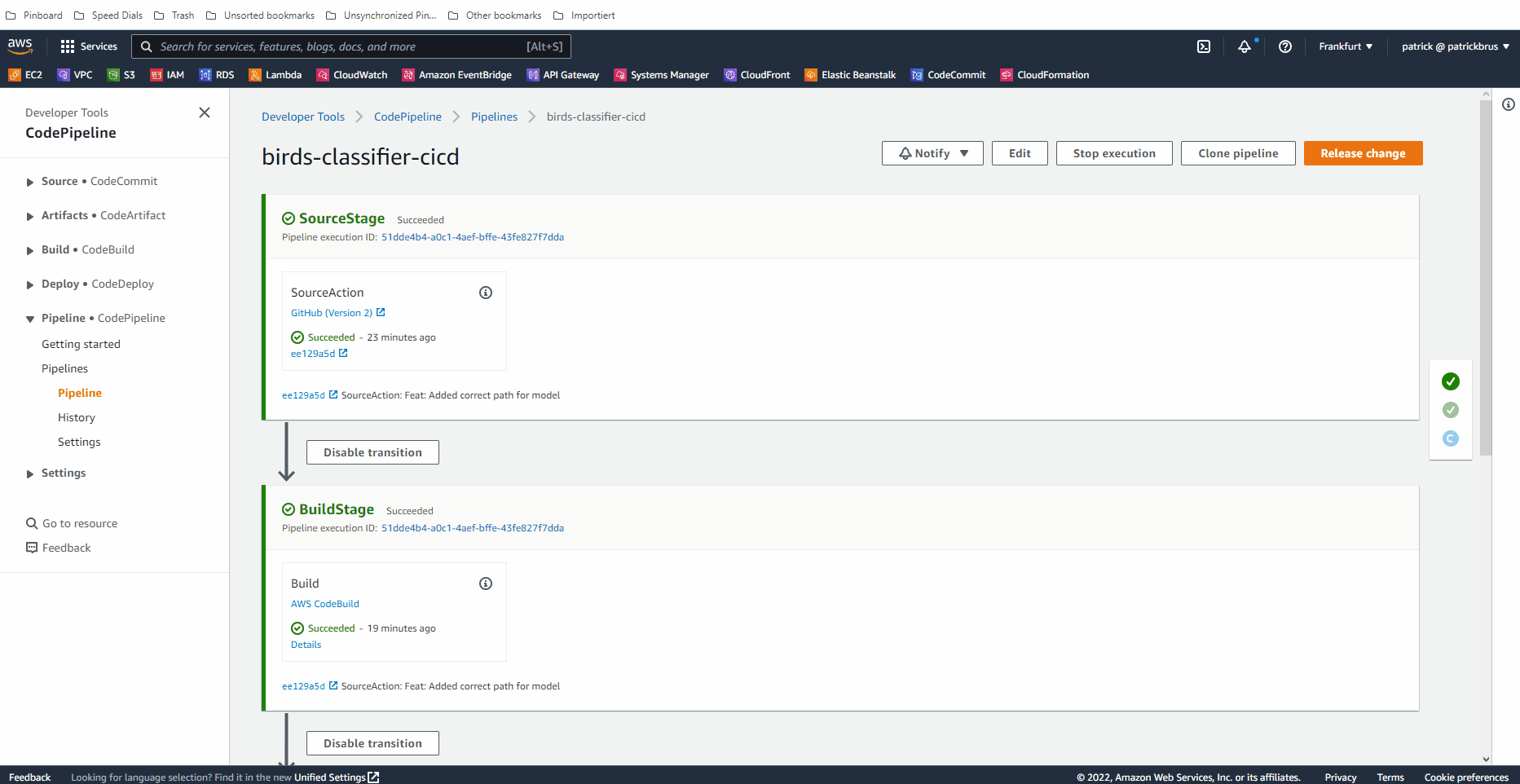Viewport: 1520px width, 784px height.
Task: Open the AWS home logo
Action: tap(20, 46)
